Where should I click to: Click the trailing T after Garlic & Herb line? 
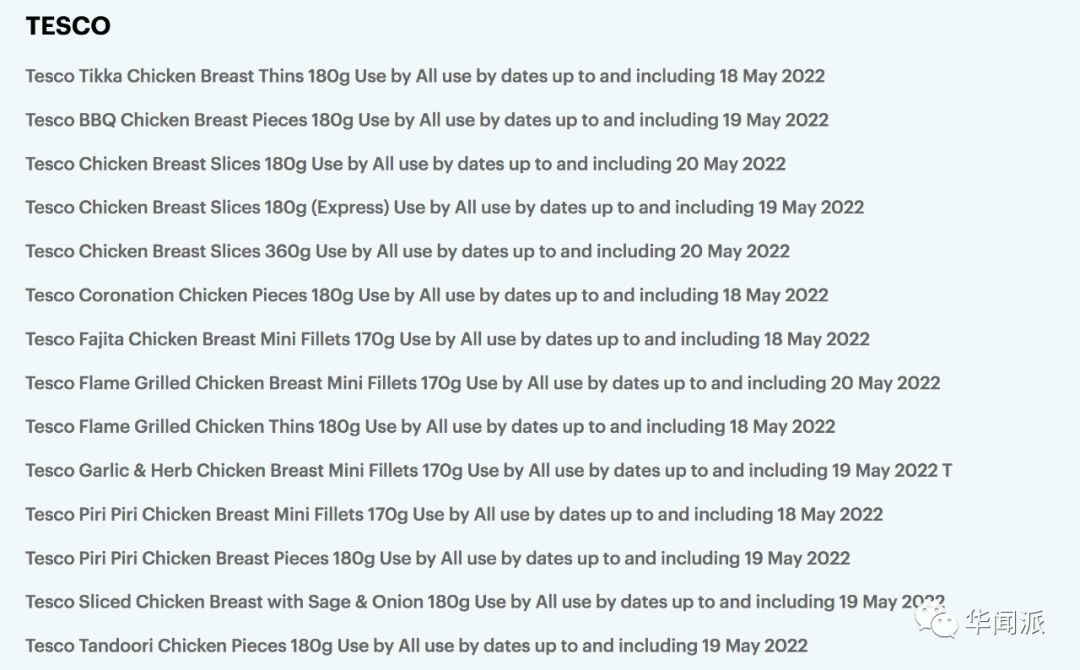pos(948,470)
